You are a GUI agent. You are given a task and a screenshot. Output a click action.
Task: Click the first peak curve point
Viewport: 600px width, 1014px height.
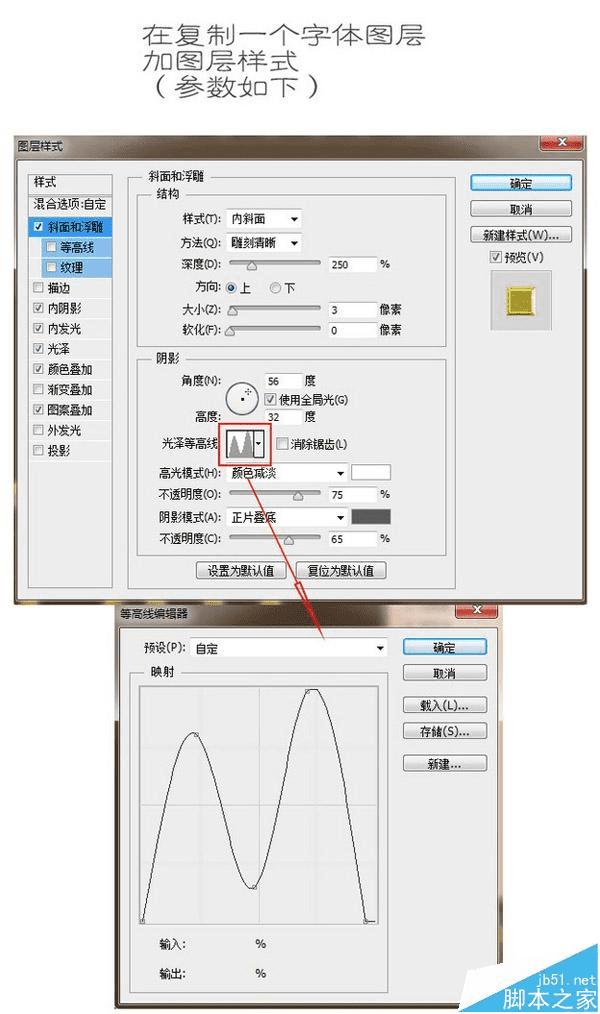pos(195,735)
